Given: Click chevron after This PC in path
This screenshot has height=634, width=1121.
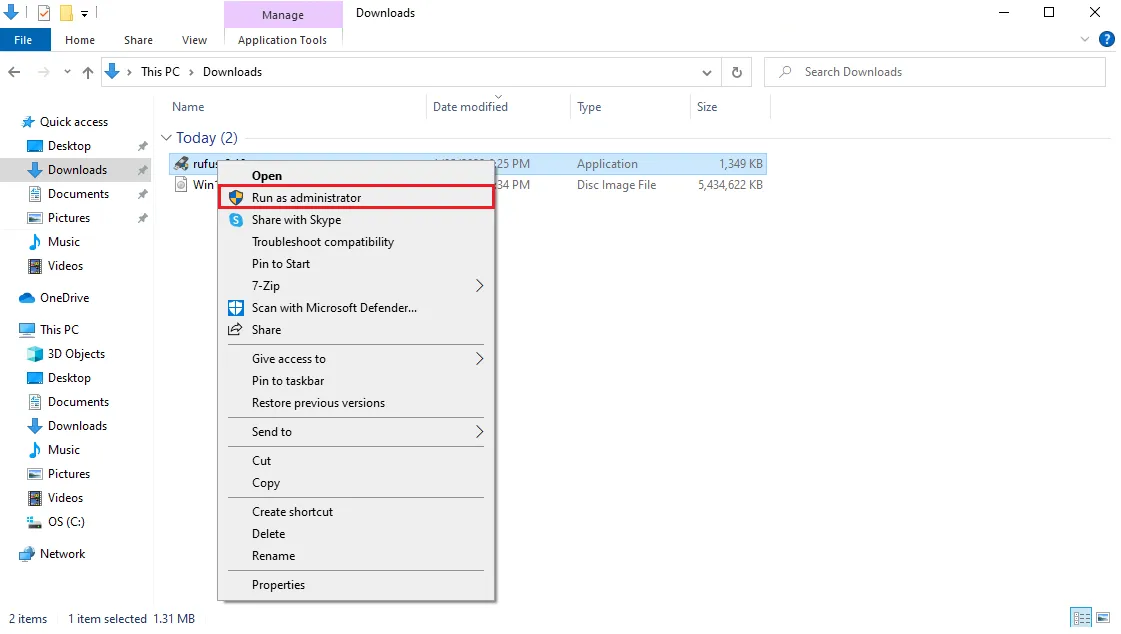Looking at the screenshot, I should click(x=191, y=72).
